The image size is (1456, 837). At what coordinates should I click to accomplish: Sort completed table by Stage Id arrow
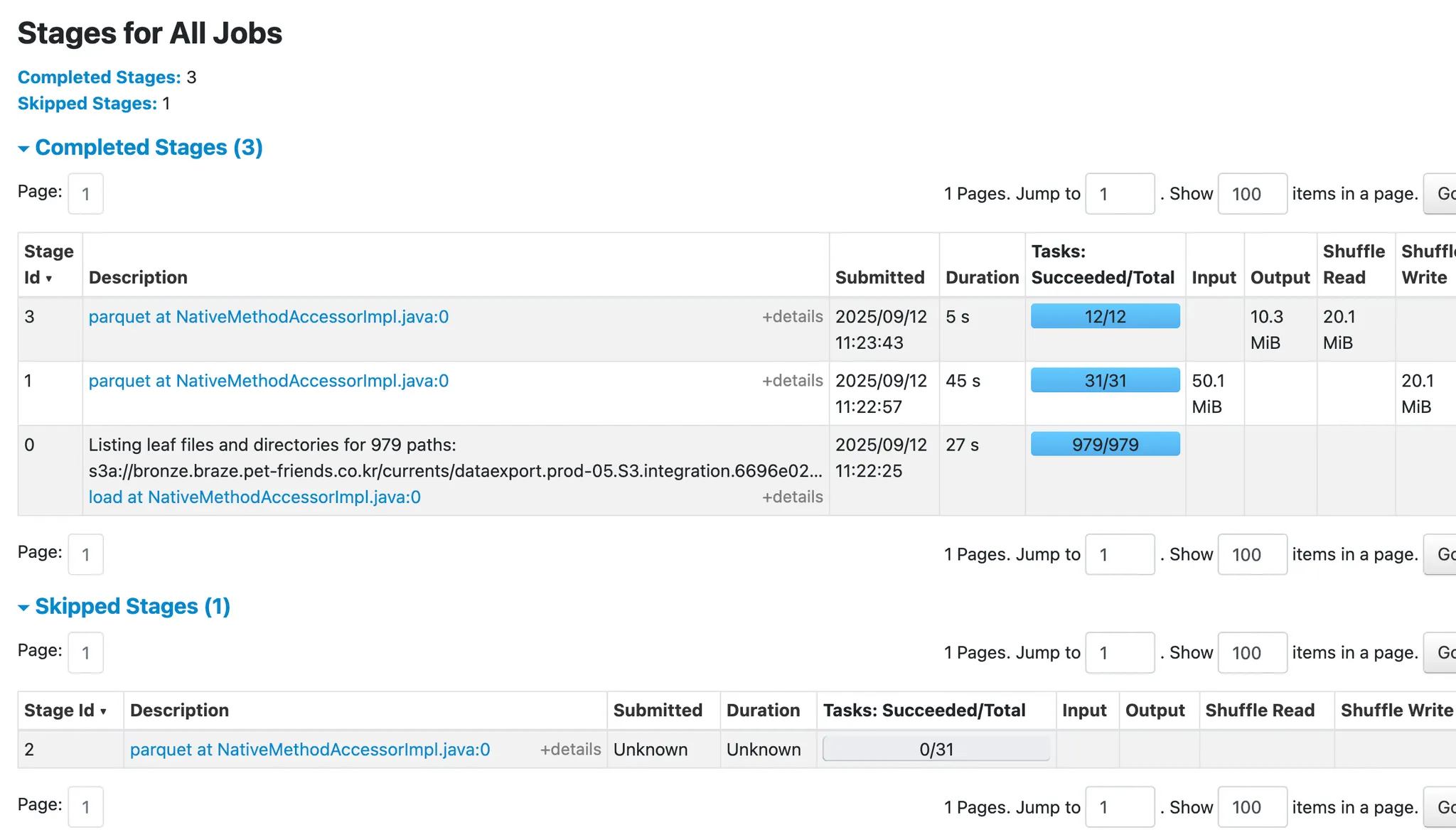point(48,279)
